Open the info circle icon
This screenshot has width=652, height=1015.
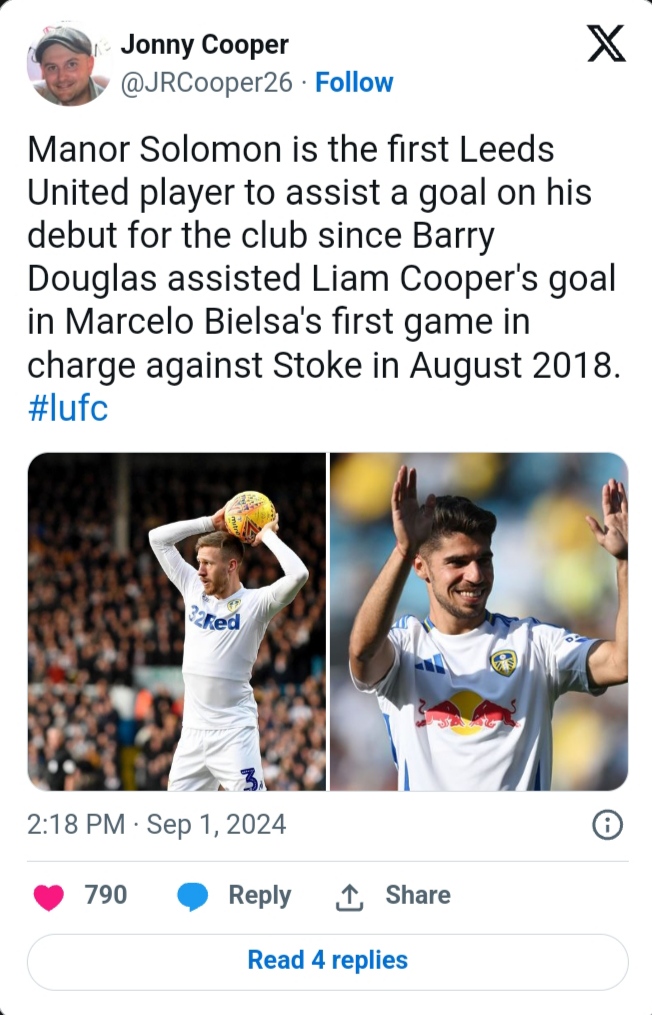click(608, 825)
